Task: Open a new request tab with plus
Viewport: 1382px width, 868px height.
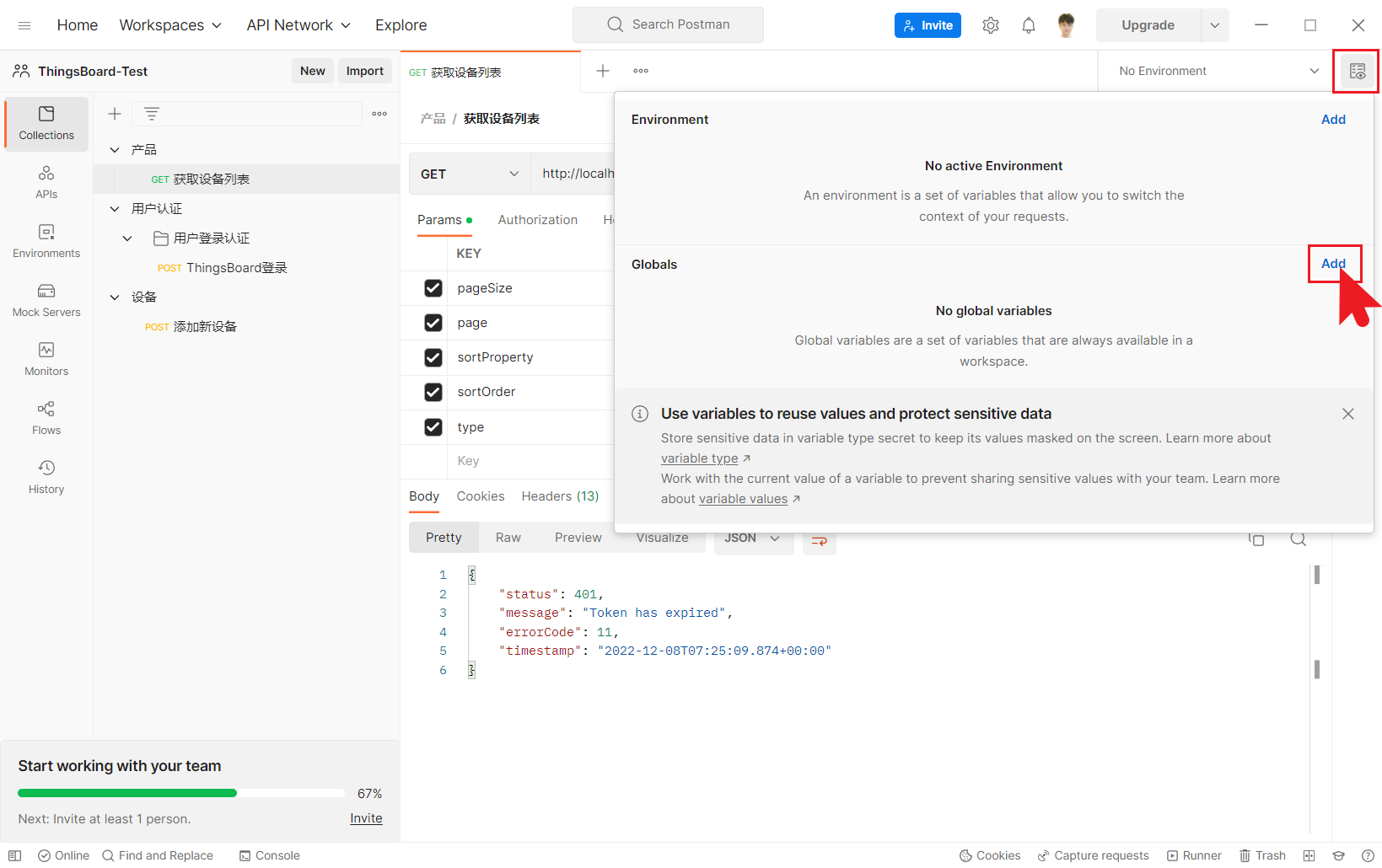Action: [x=603, y=71]
